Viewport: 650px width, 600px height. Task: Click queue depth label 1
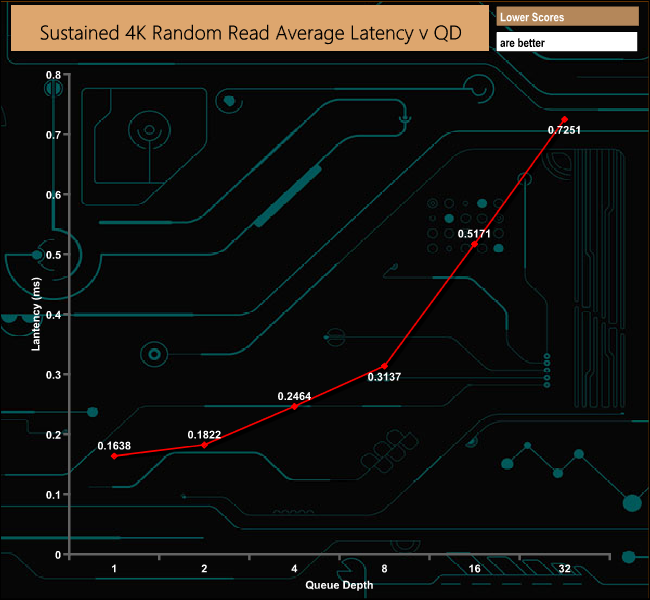coord(114,568)
